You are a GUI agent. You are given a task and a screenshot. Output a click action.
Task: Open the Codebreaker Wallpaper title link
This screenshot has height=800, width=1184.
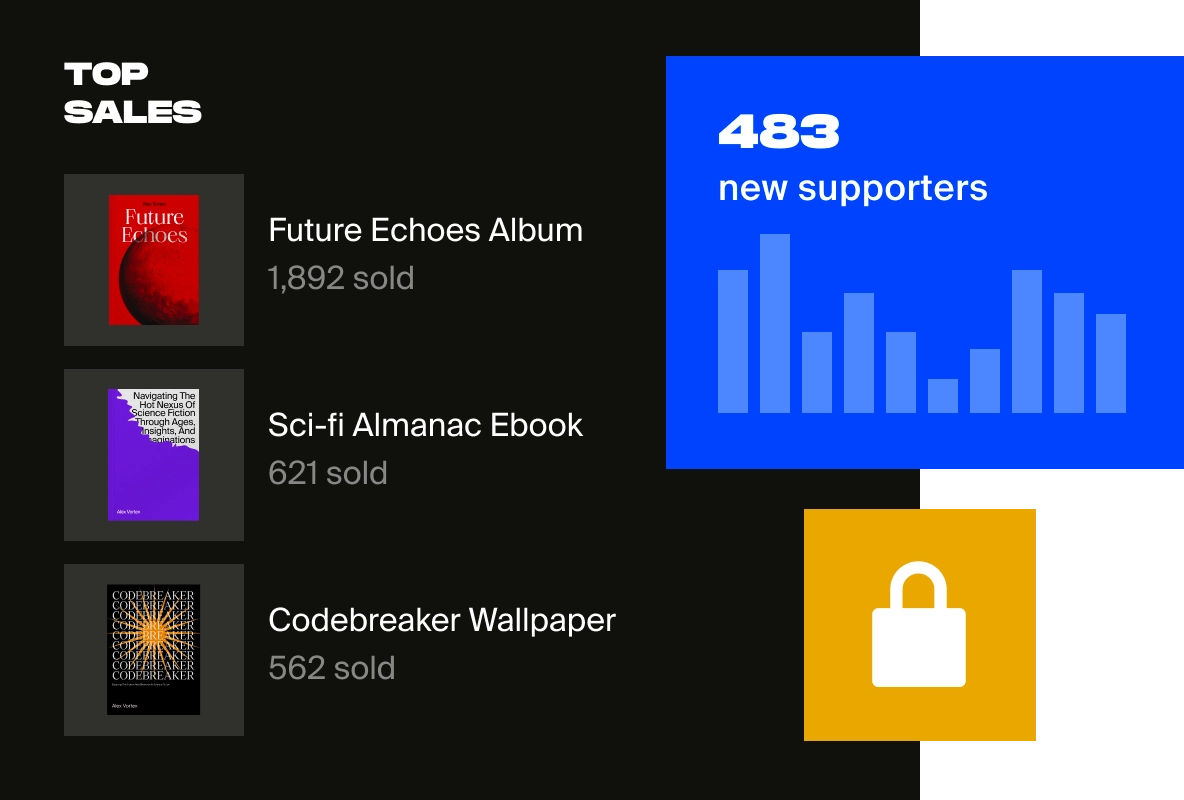click(442, 620)
